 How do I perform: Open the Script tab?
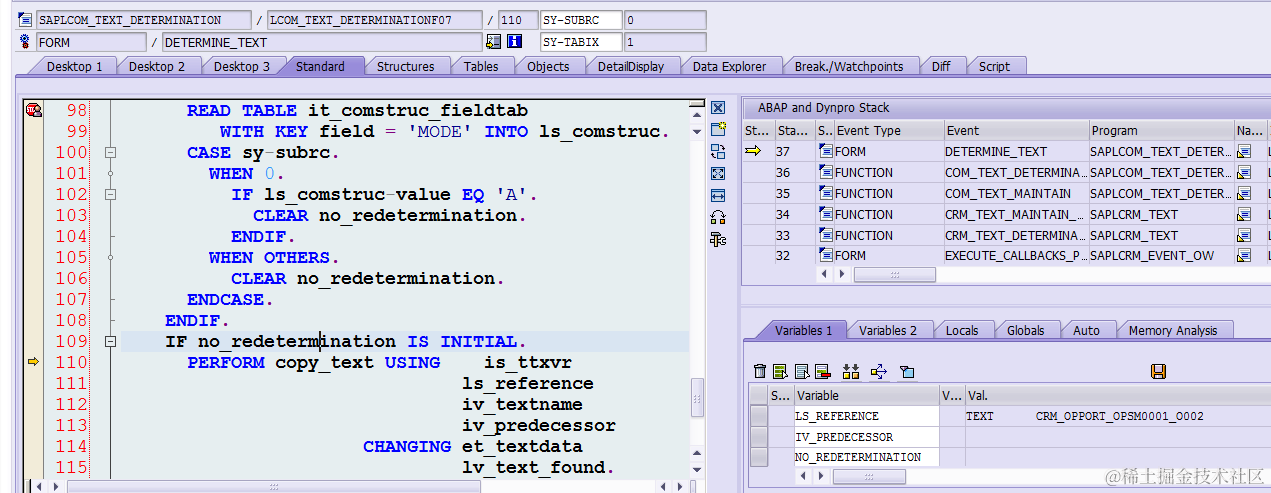tap(994, 67)
